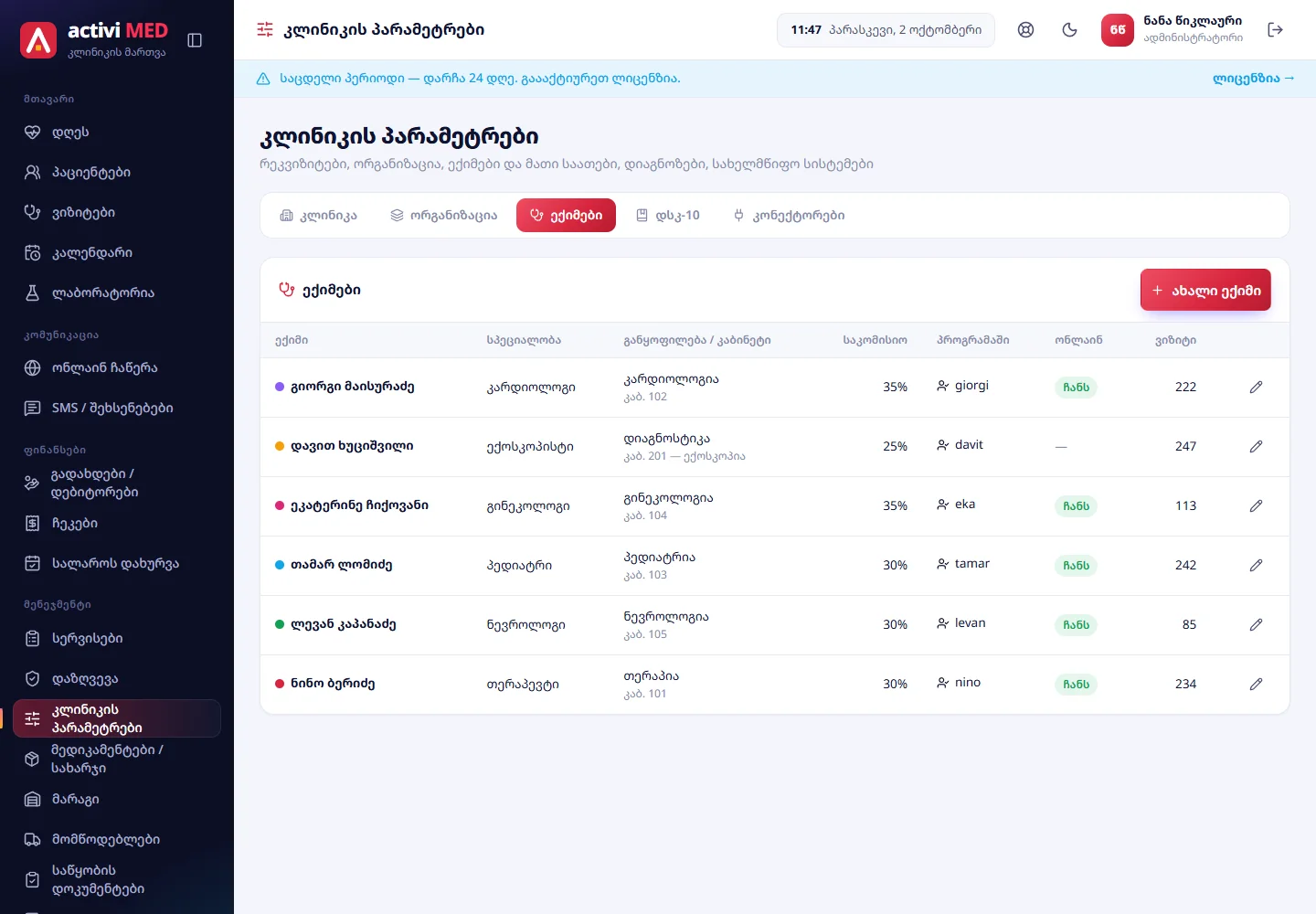
Task: Toggle dark mode with the moon icon
Action: tap(1069, 30)
